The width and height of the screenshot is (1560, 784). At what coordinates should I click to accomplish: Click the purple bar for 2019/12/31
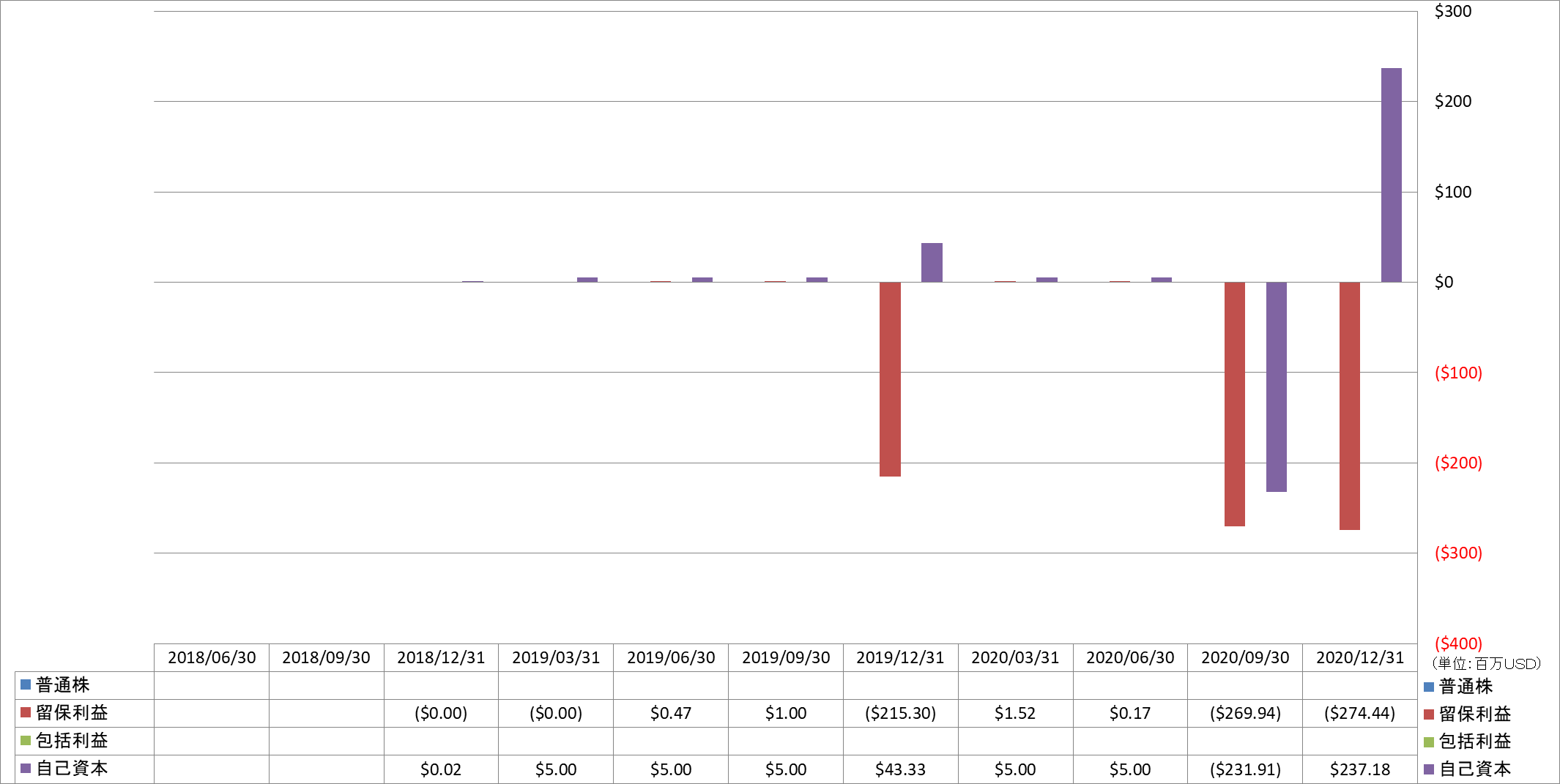pyautogui.click(x=932, y=262)
